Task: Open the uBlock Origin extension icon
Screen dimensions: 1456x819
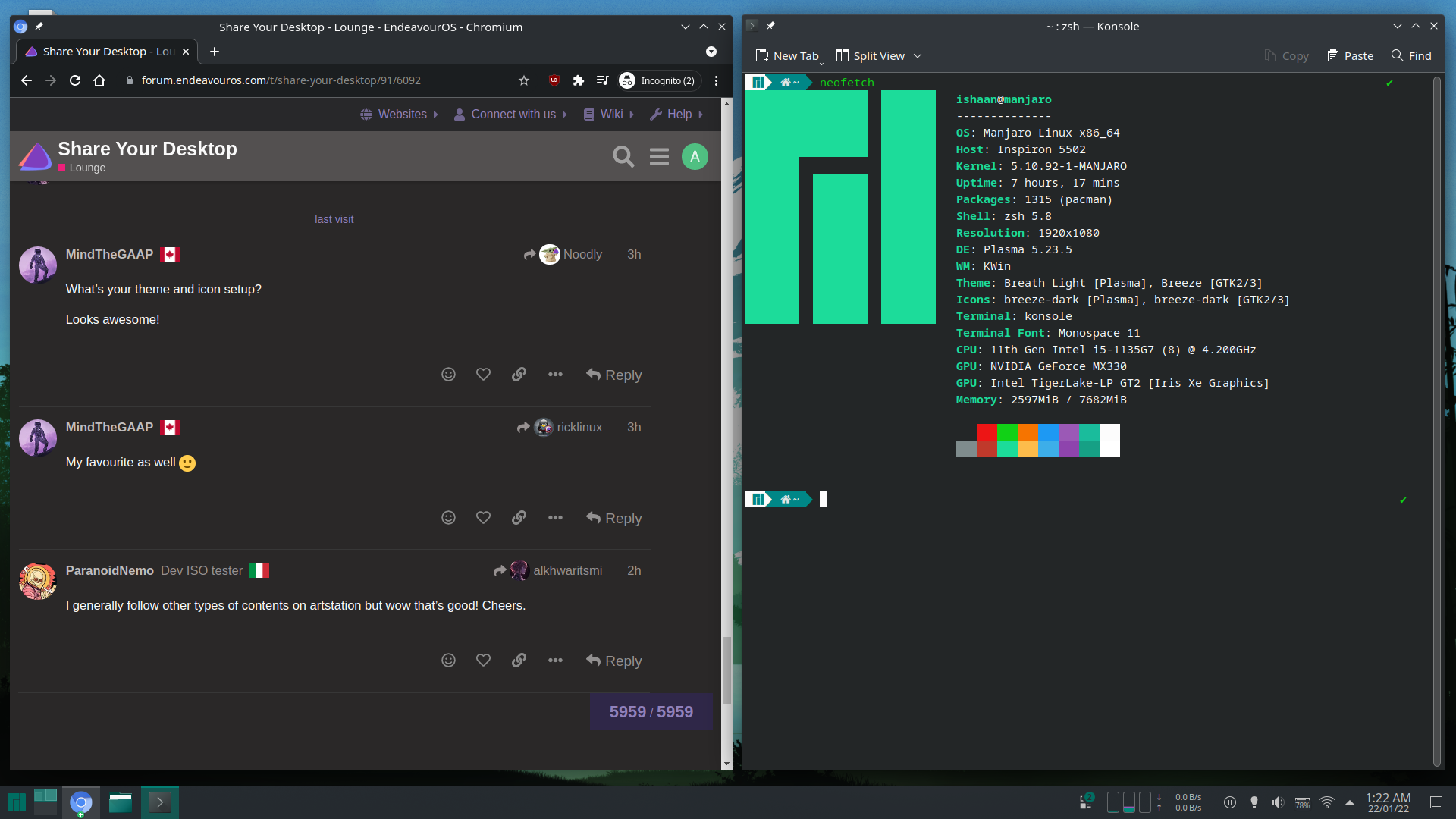Action: pyautogui.click(x=554, y=80)
